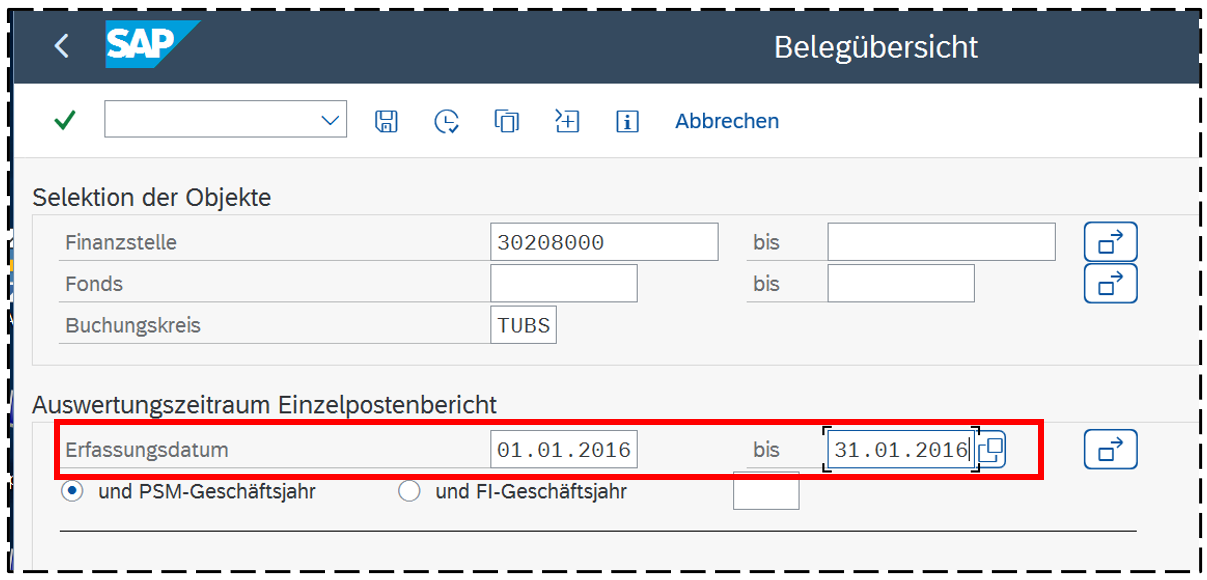Click the Execute clock icon
Image resolution: width=1207 pixels, height=580 pixels.
tap(446, 121)
